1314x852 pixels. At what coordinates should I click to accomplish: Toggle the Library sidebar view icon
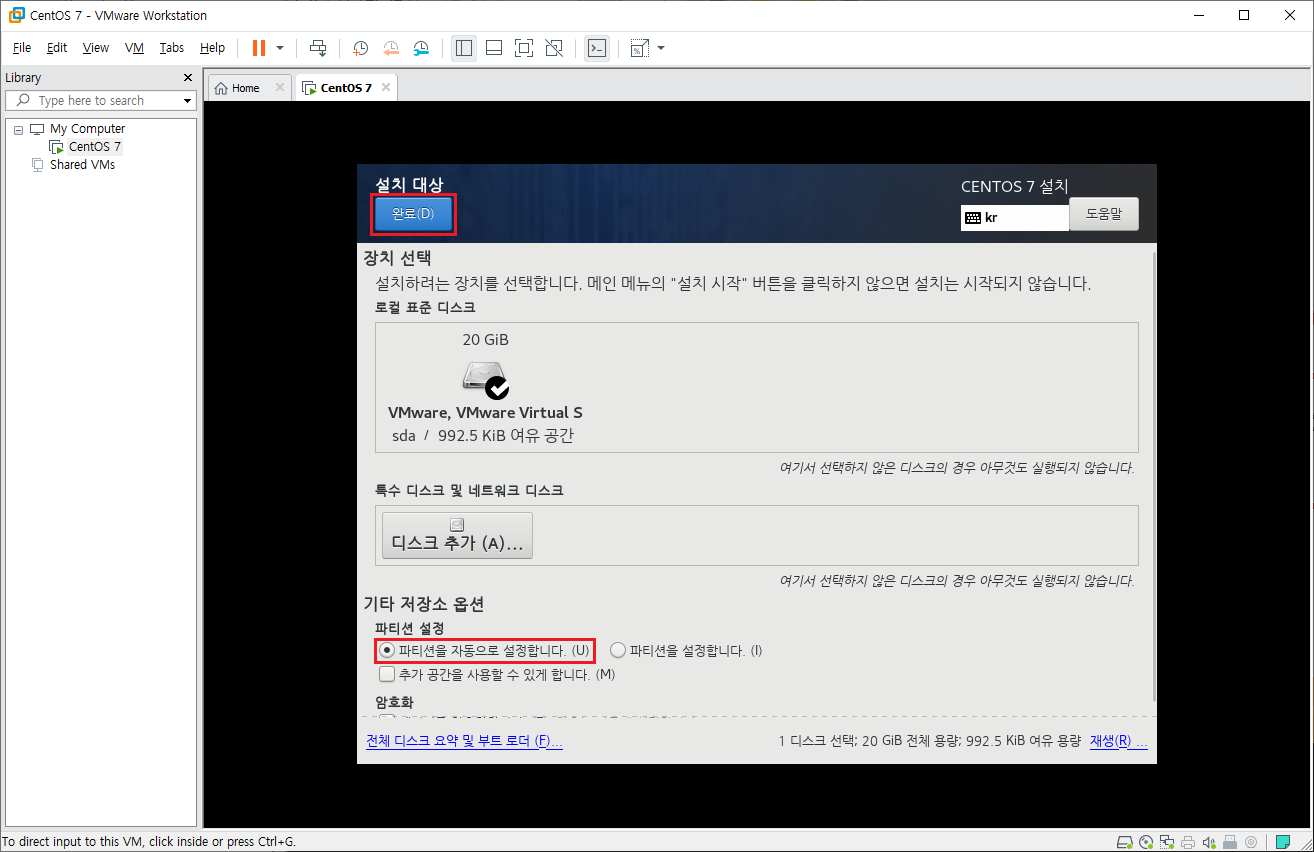click(x=463, y=48)
